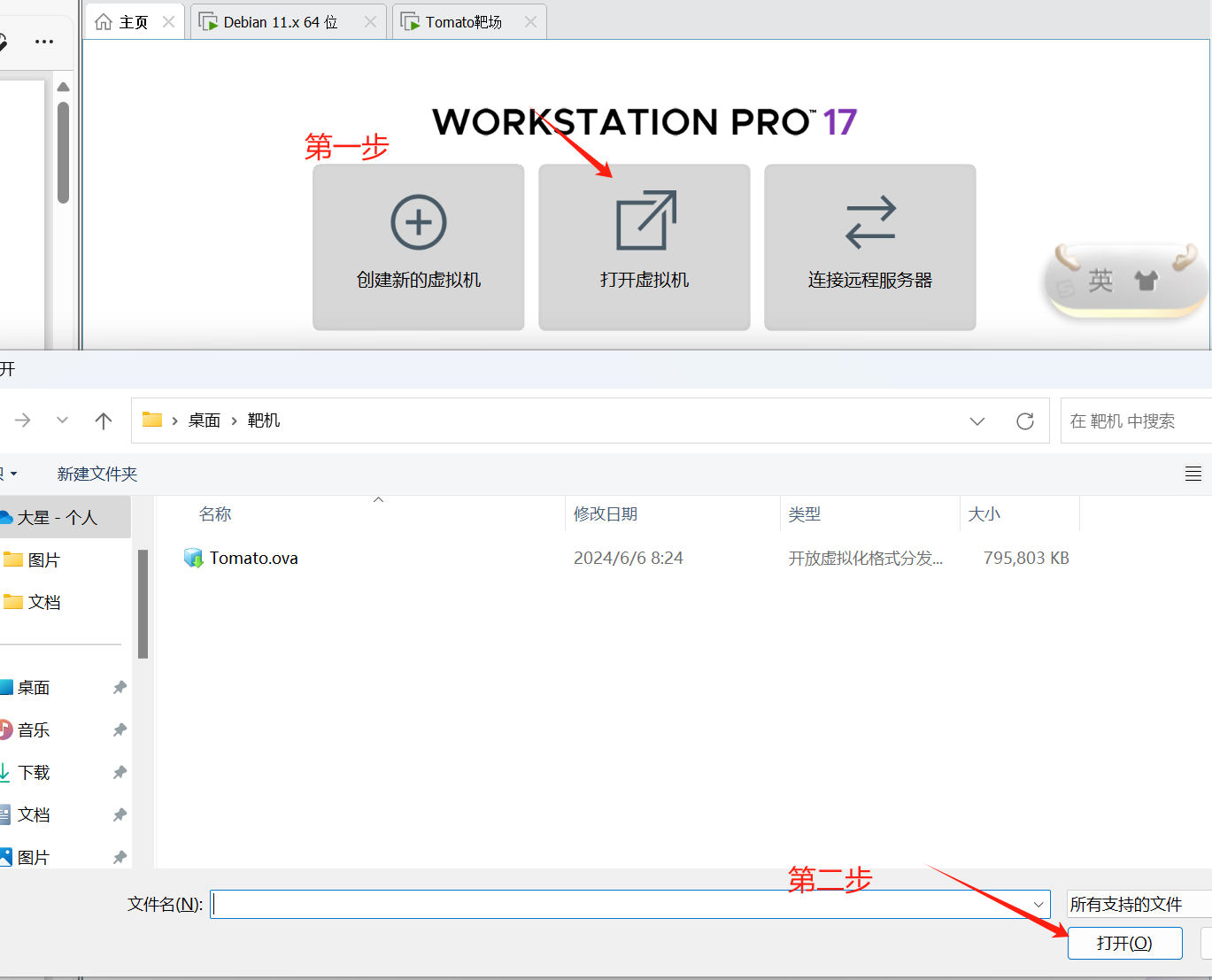Click 靶机 in the address breadcrumb
This screenshot has height=980, width=1212.
pyautogui.click(x=264, y=421)
